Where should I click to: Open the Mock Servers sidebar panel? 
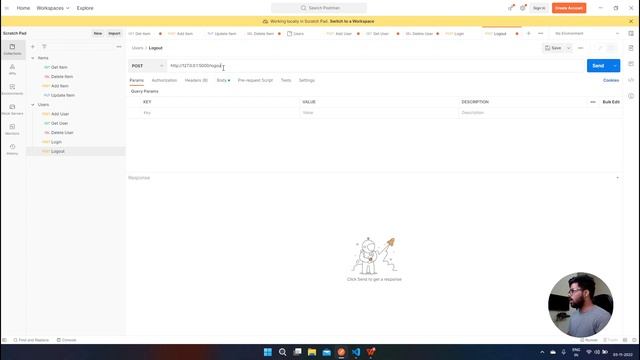point(13,109)
